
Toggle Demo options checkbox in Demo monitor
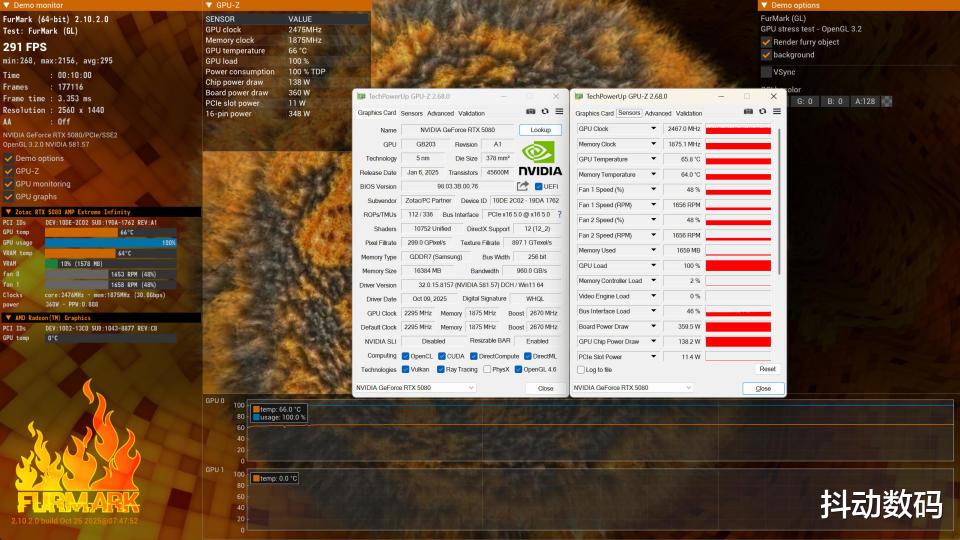pyautogui.click(x=8, y=158)
